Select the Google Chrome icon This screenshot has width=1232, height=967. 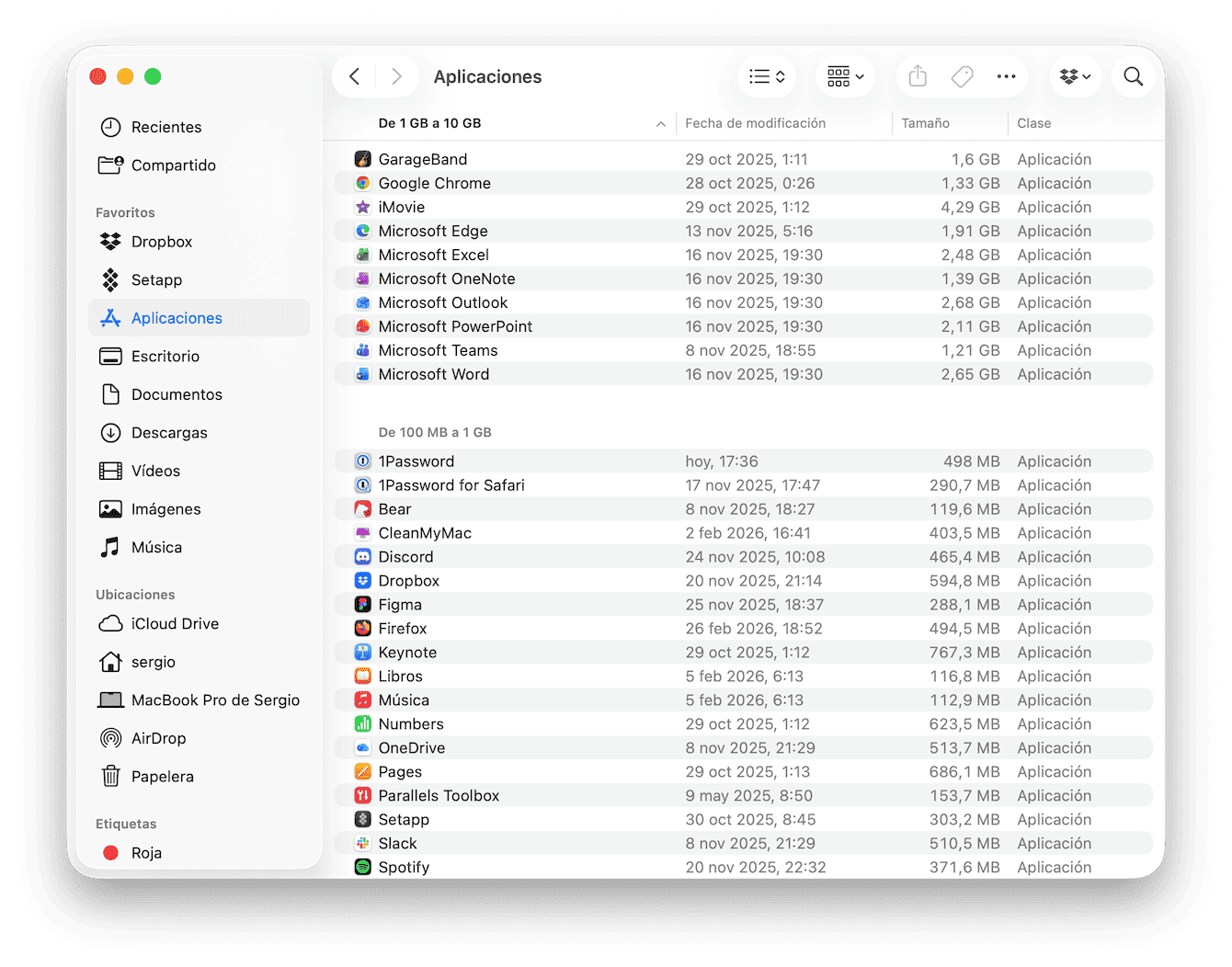(x=363, y=183)
